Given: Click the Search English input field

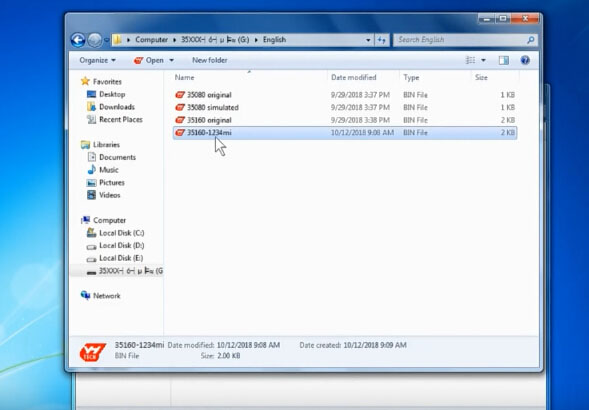Looking at the screenshot, I should click(460, 40).
